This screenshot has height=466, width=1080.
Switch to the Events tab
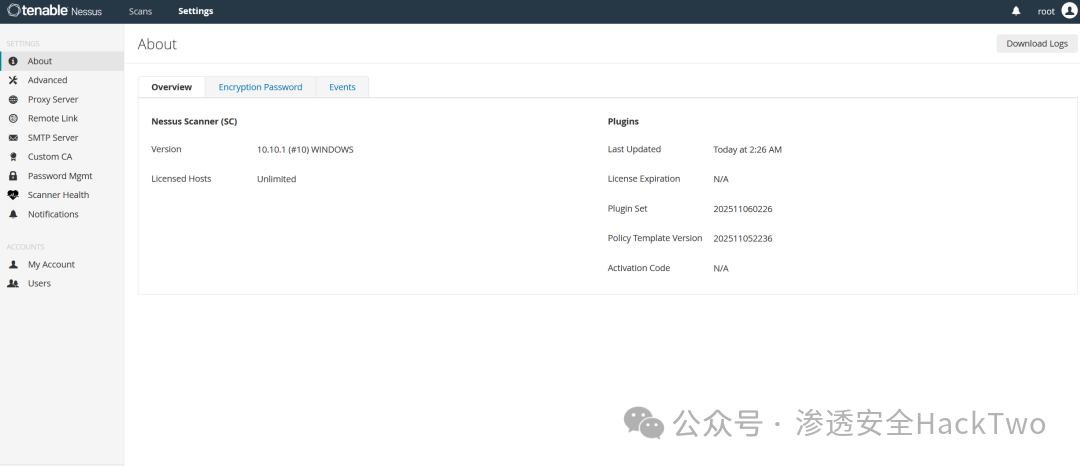342,87
